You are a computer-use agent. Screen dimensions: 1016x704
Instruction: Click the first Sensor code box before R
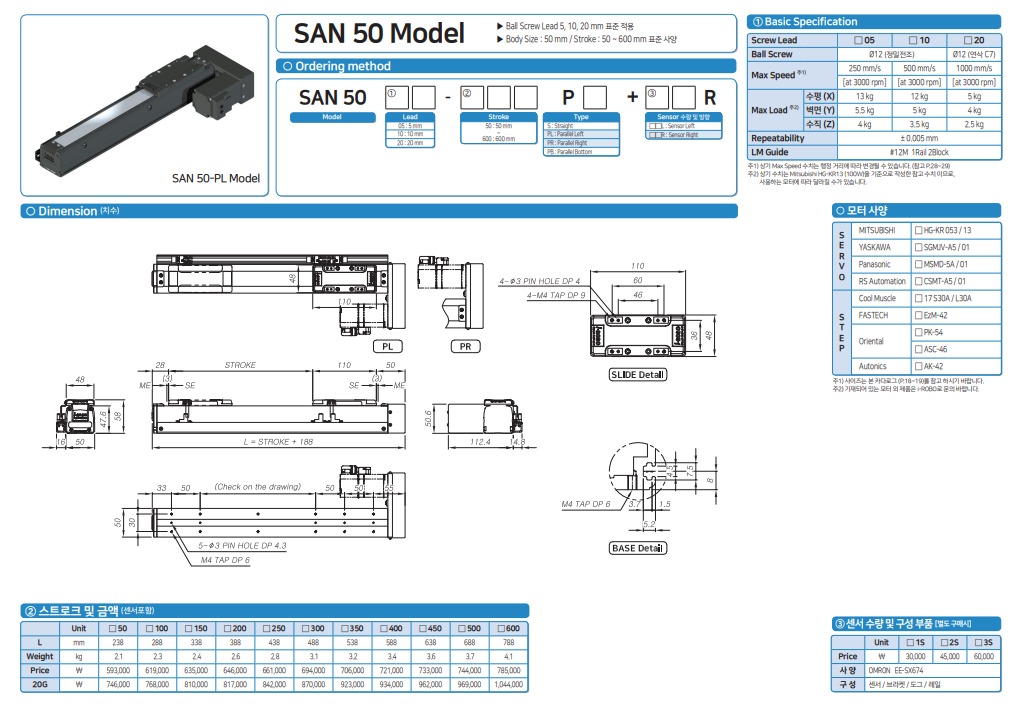(658, 98)
